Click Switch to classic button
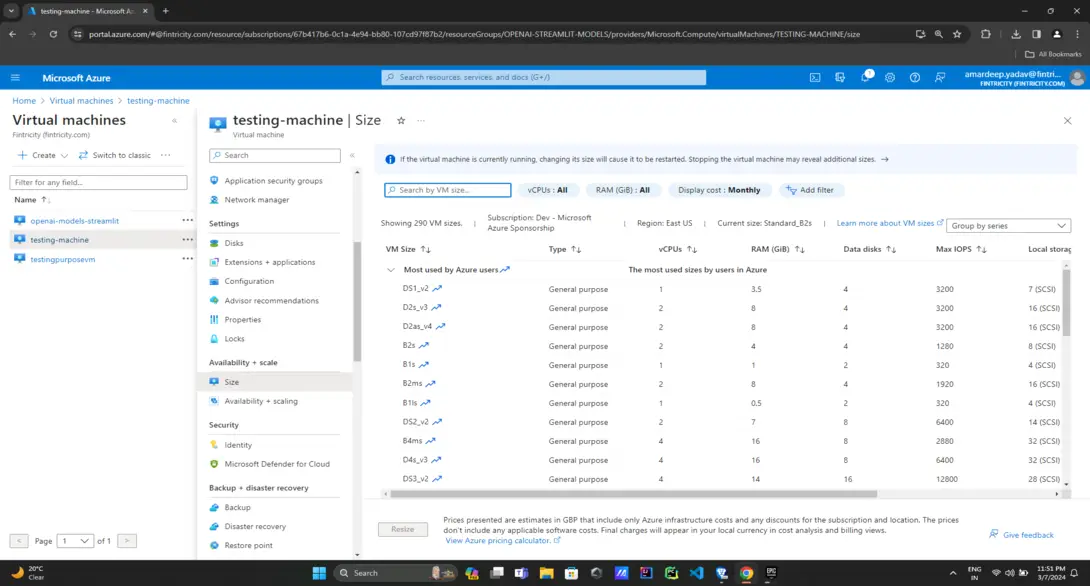 [x=115, y=155]
